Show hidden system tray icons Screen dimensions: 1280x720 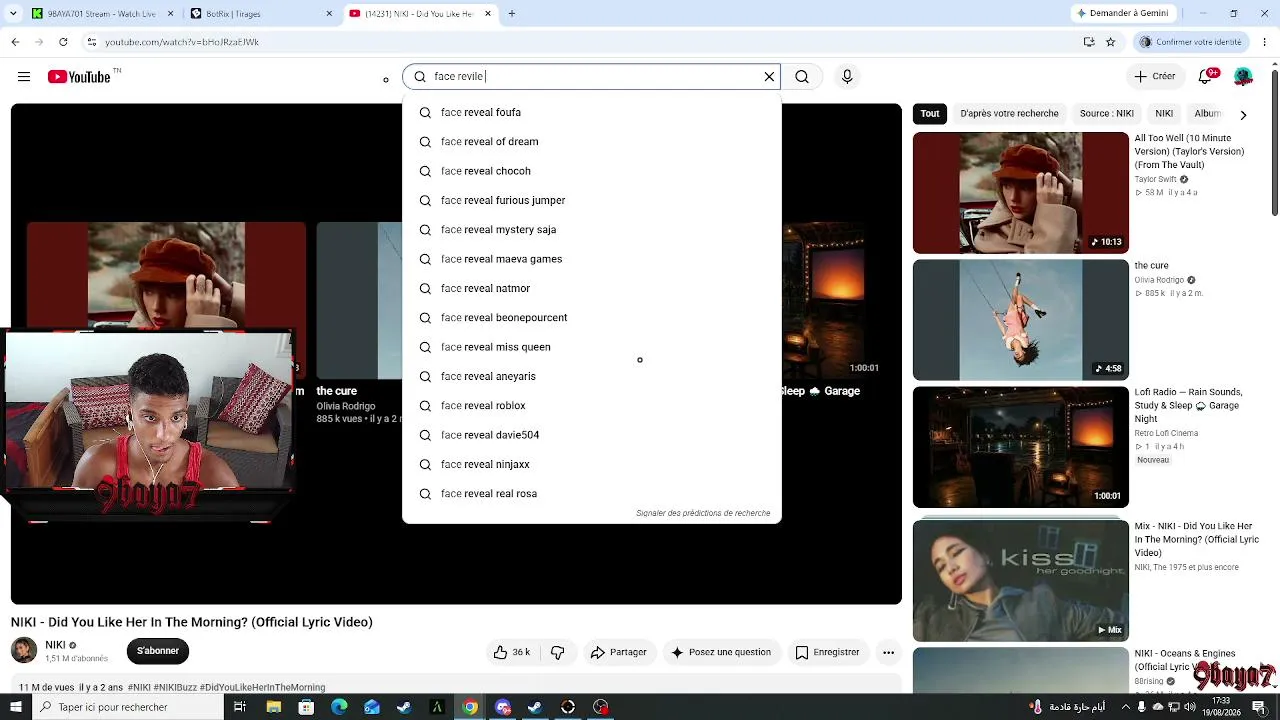point(1124,707)
